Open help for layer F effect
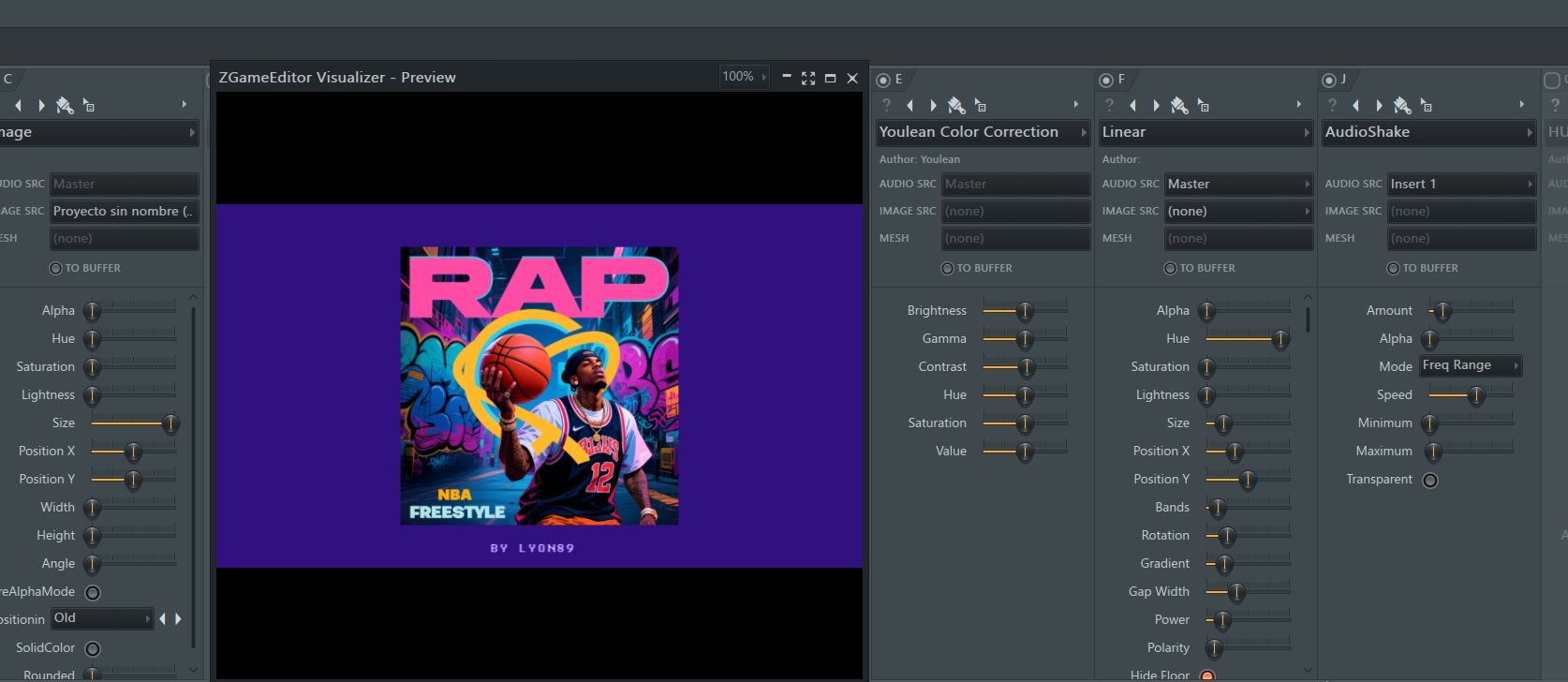Viewport: 1568px width, 682px height. (1109, 105)
